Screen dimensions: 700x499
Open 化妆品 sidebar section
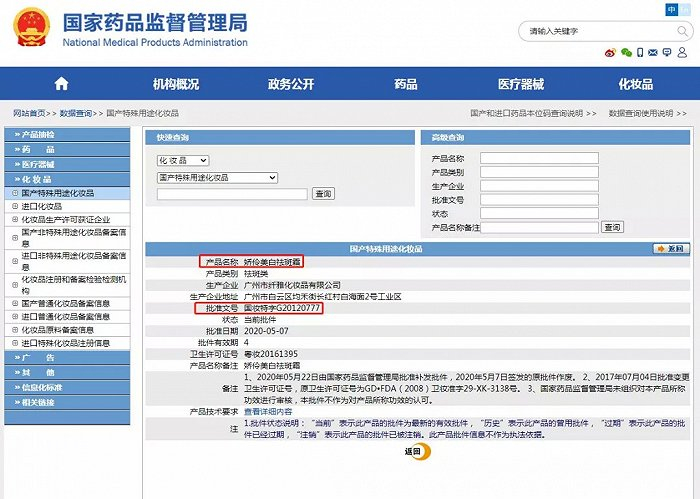[x=67, y=179]
